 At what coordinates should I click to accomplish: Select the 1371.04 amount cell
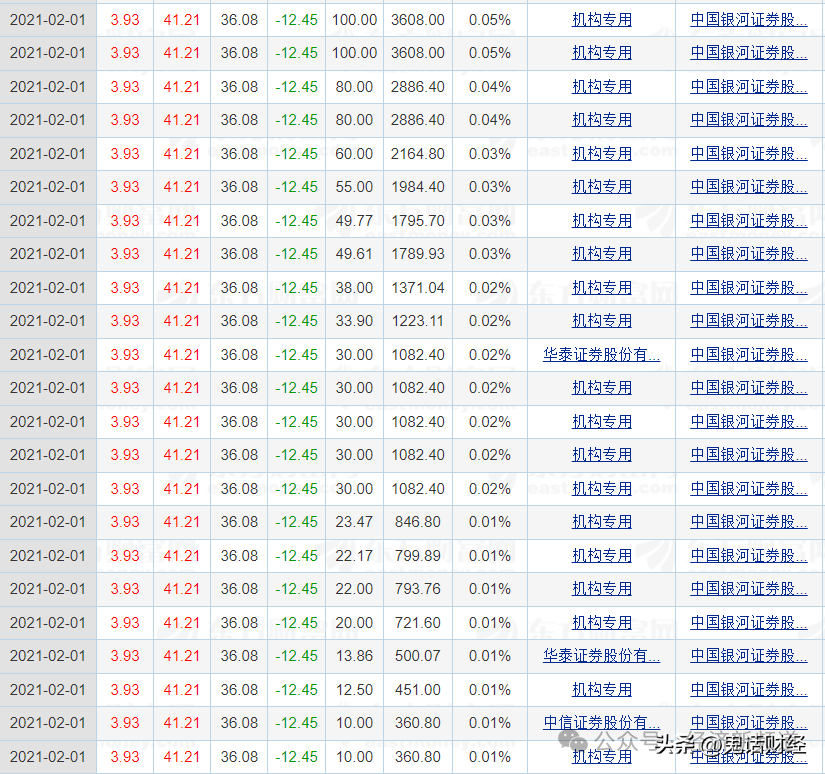pyautogui.click(x=418, y=288)
